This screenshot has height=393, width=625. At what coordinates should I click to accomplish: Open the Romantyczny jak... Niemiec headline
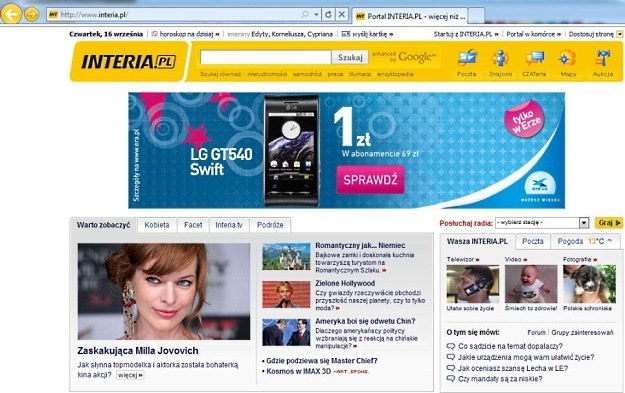point(360,246)
